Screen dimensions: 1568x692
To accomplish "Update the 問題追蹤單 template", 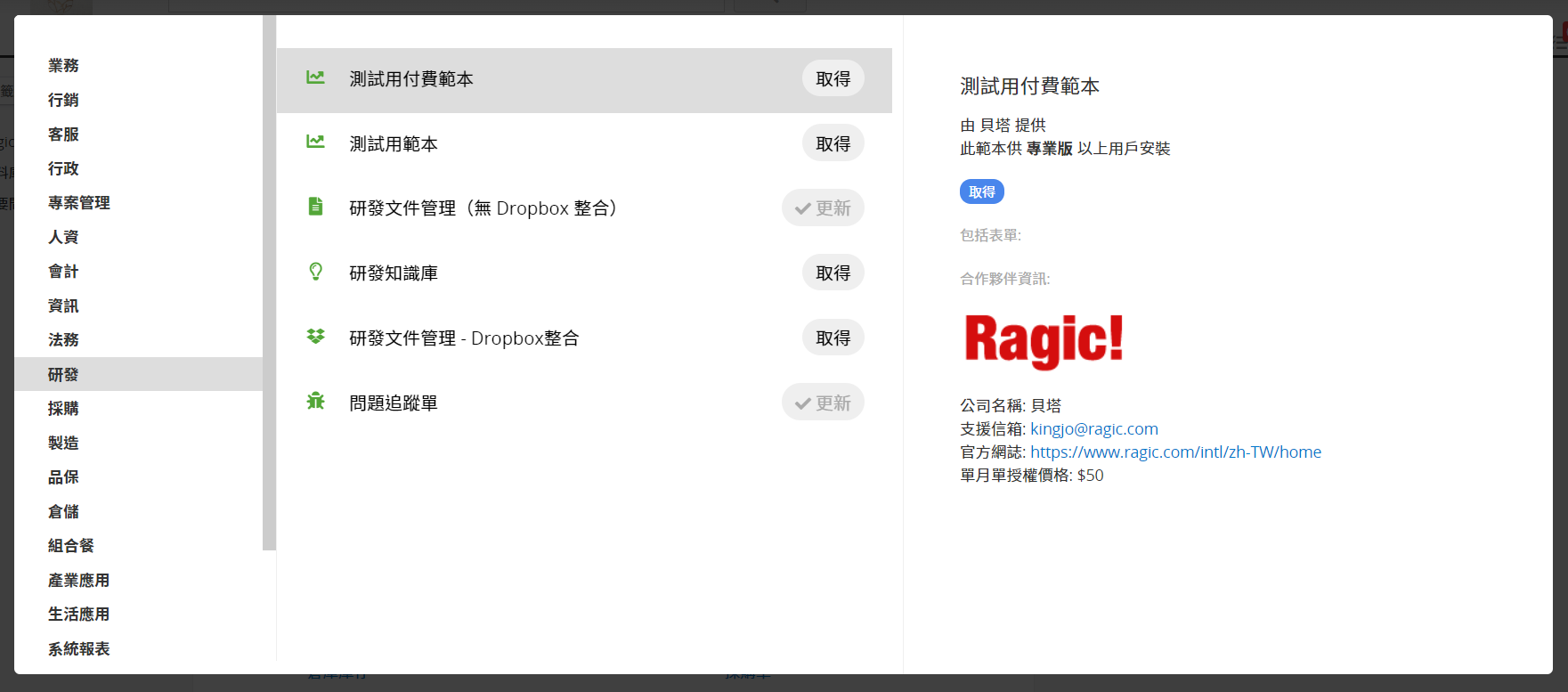I will click(x=823, y=403).
